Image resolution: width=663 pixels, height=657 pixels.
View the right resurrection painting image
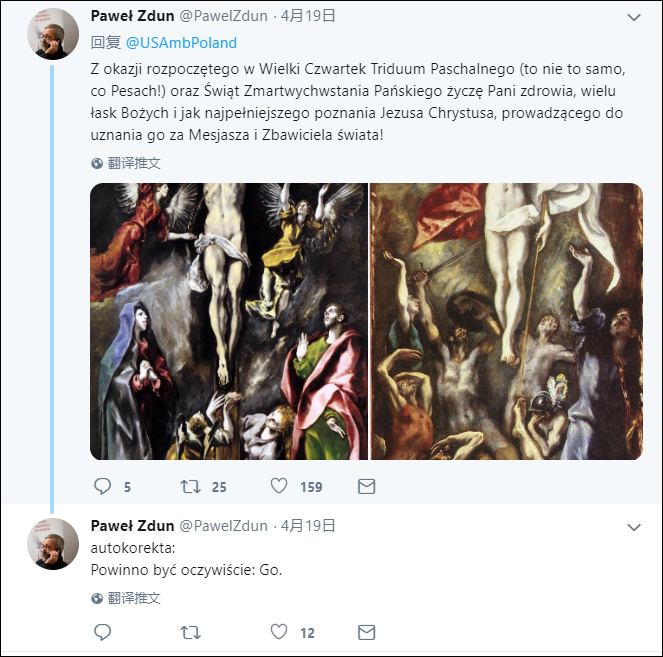(x=507, y=321)
